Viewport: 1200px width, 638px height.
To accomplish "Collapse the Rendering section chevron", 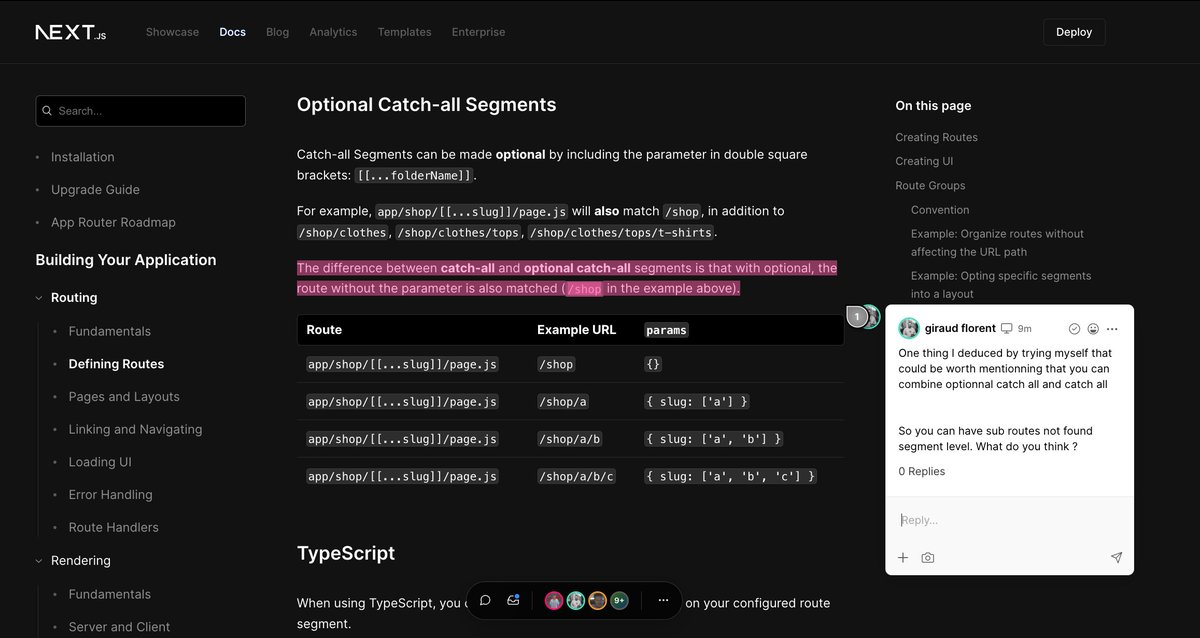I will coord(39,561).
